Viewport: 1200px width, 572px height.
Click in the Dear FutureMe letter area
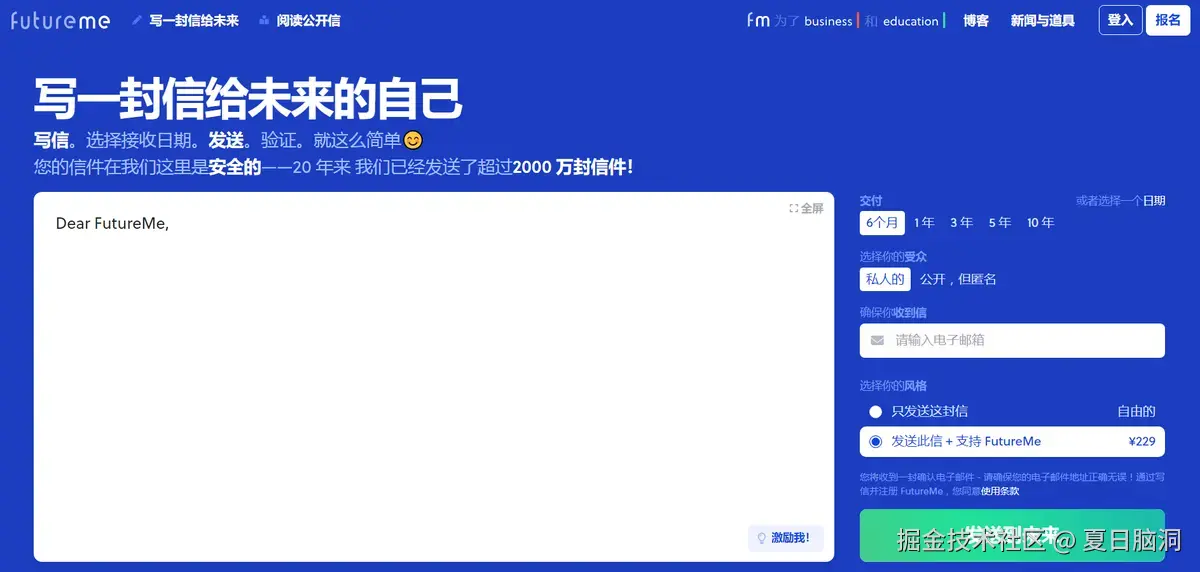click(x=434, y=376)
